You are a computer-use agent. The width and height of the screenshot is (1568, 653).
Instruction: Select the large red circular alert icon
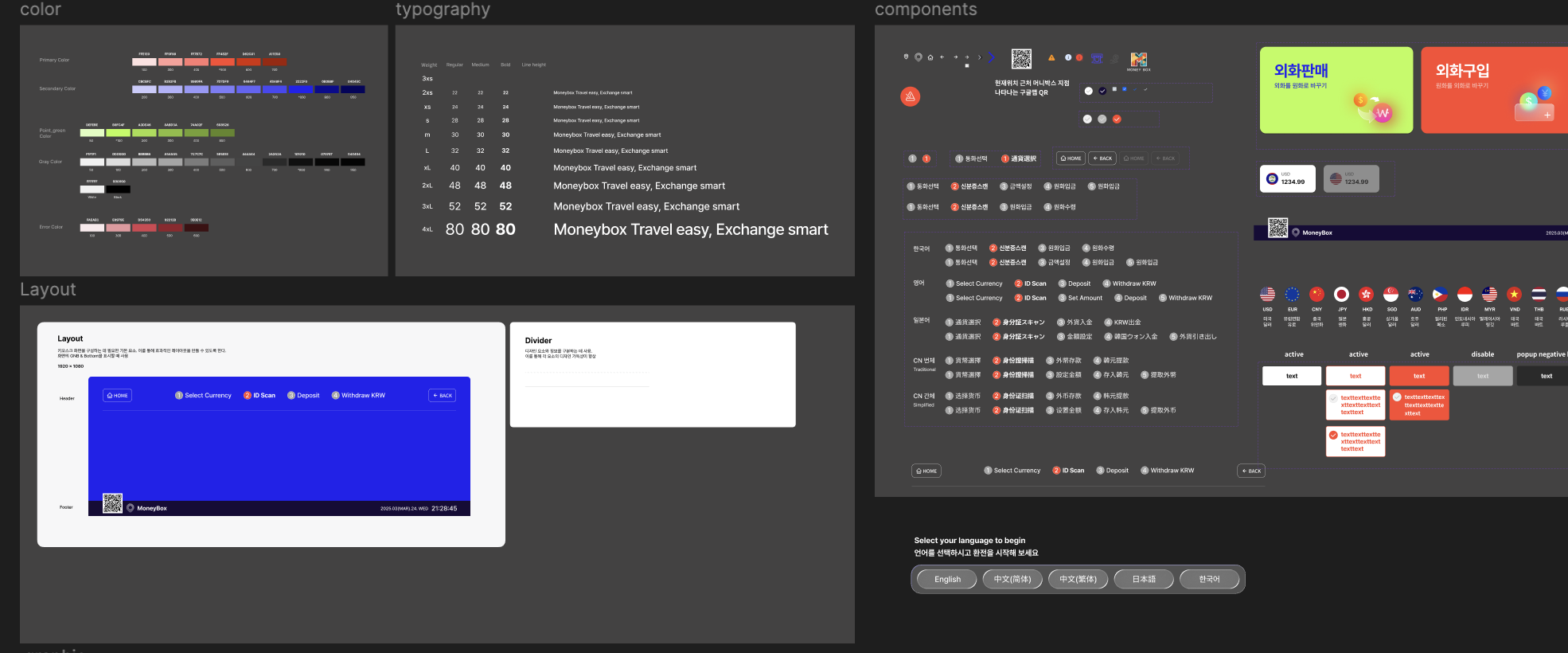click(910, 96)
